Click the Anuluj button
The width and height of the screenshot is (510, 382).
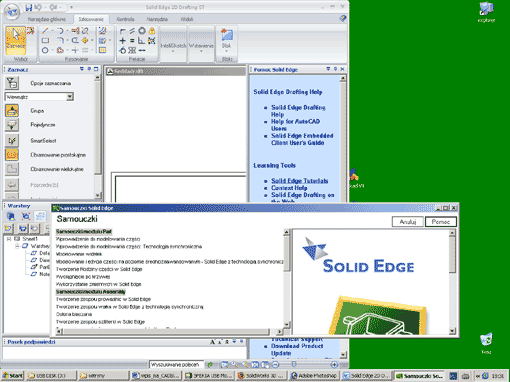pyautogui.click(x=408, y=222)
